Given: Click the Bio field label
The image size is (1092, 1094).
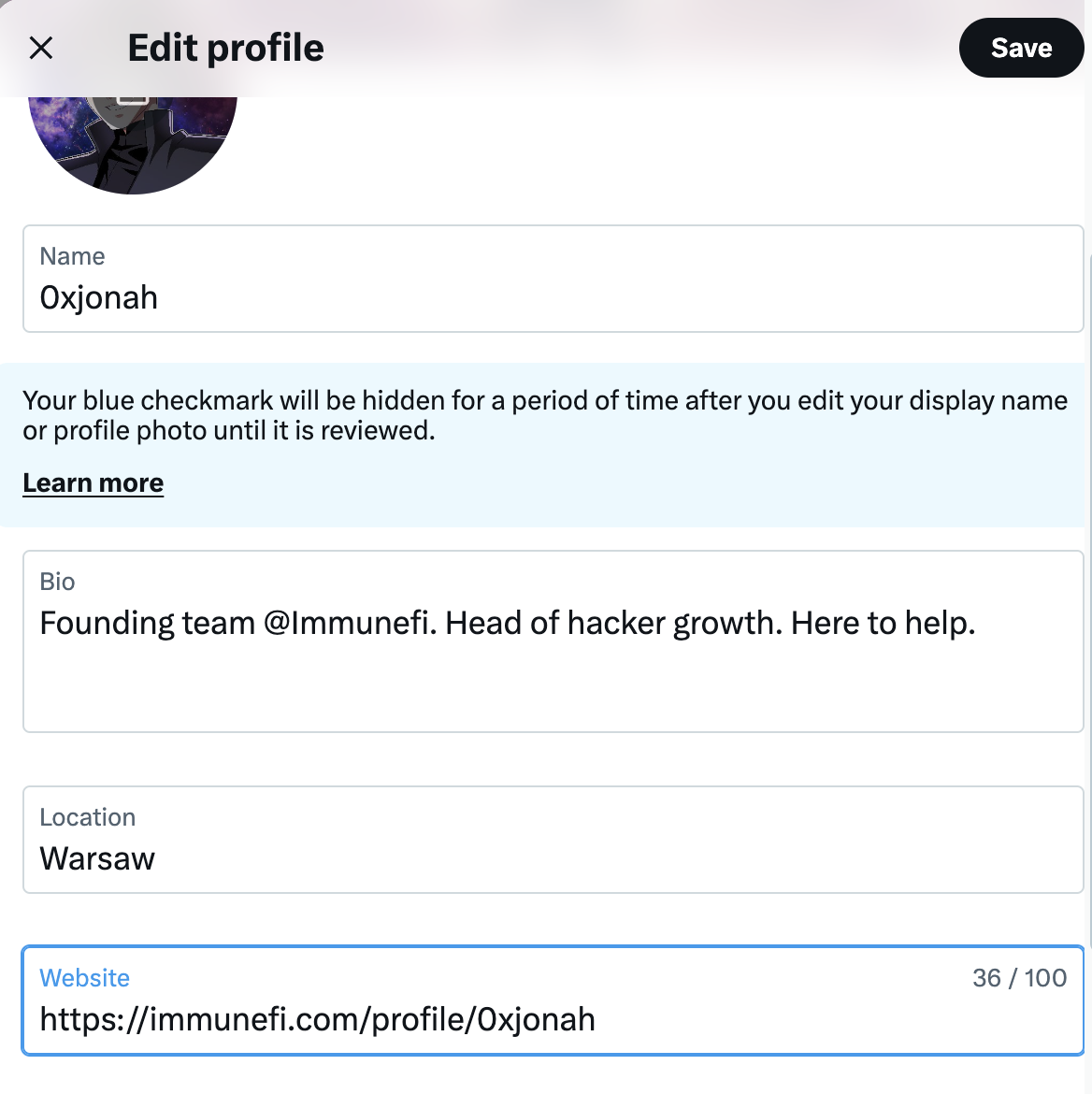Looking at the screenshot, I should [57, 582].
